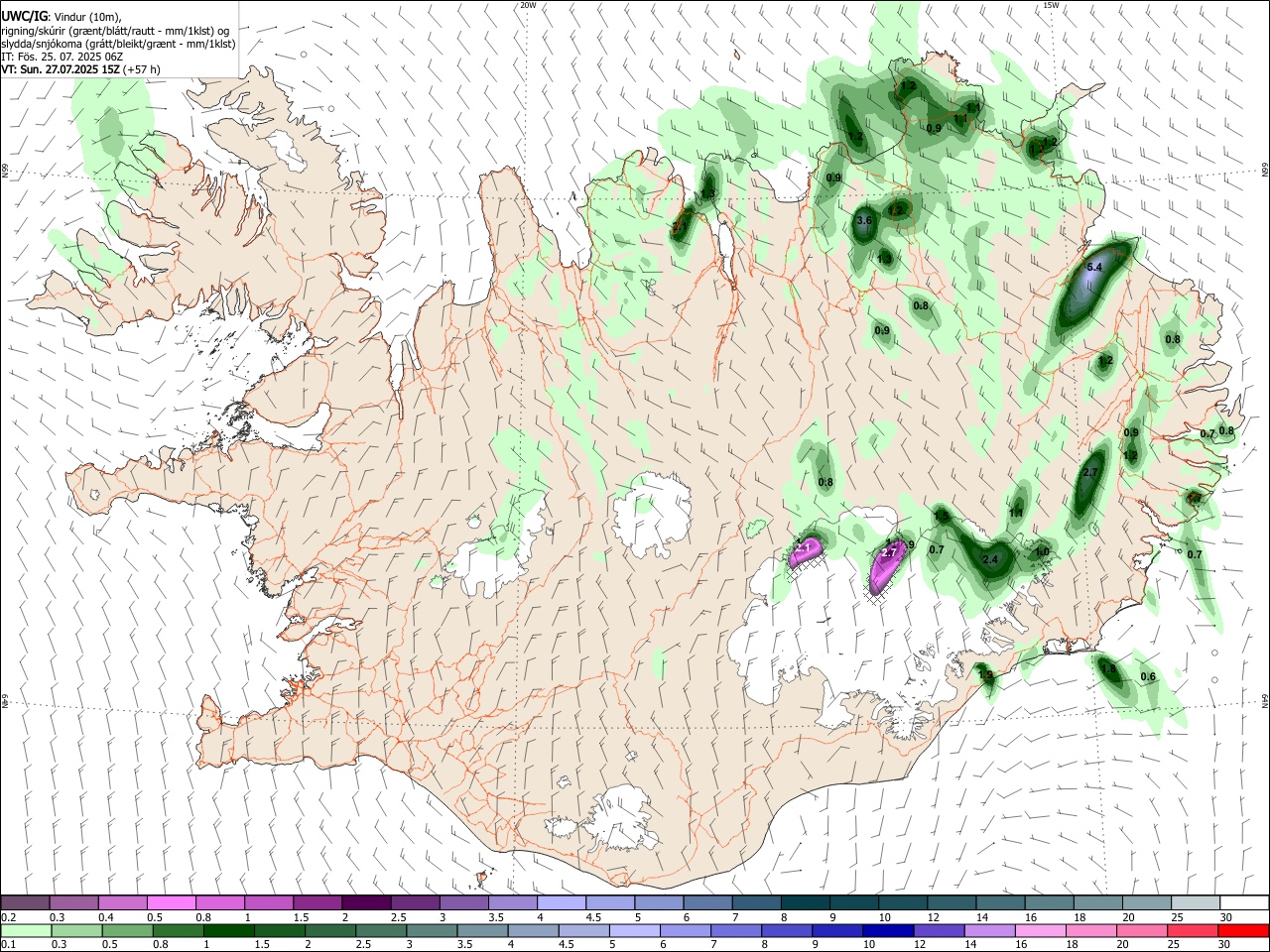Select the 3.6 rainfall value in the north
The image size is (1270, 952).
click(863, 220)
